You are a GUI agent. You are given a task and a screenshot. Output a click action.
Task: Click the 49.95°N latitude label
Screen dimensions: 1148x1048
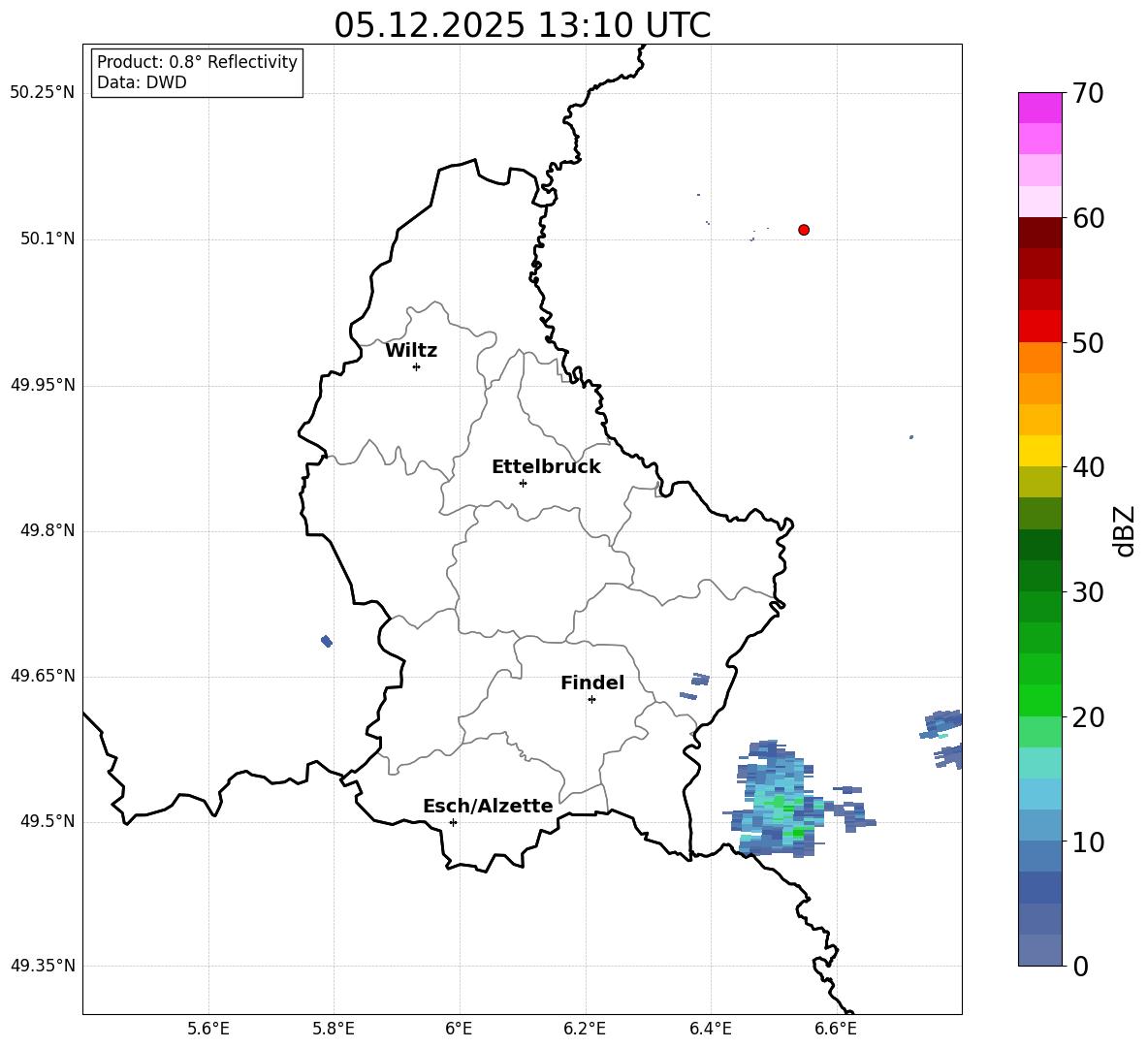tap(43, 385)
